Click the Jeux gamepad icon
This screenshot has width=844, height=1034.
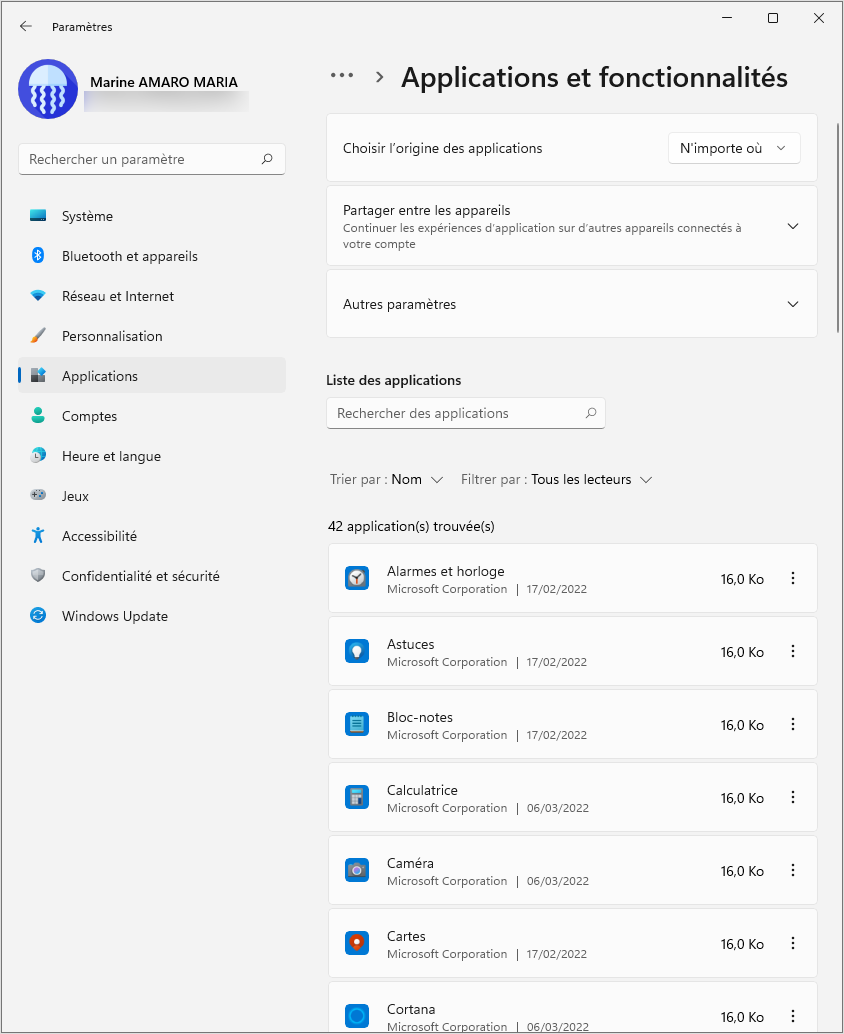pyautogui.click(x=38, y=495)
